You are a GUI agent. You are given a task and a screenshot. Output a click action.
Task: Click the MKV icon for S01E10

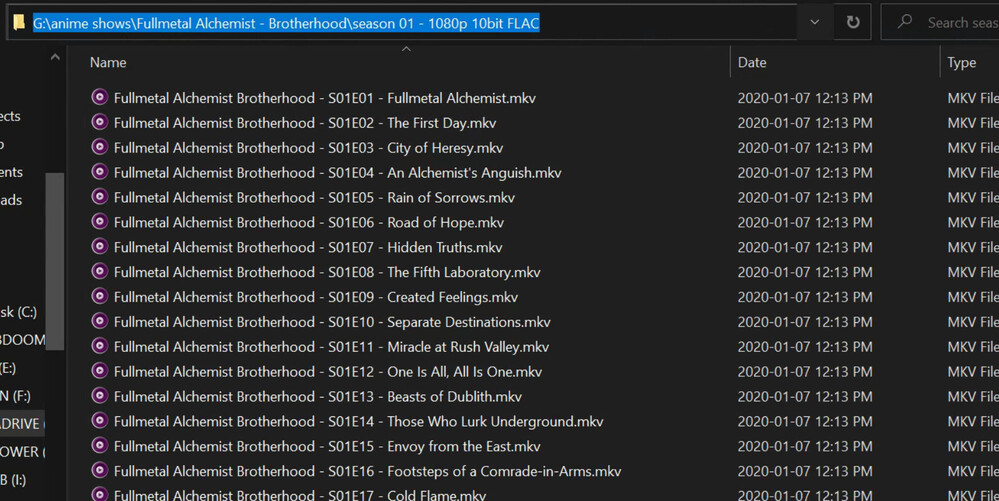coord(99,321)
